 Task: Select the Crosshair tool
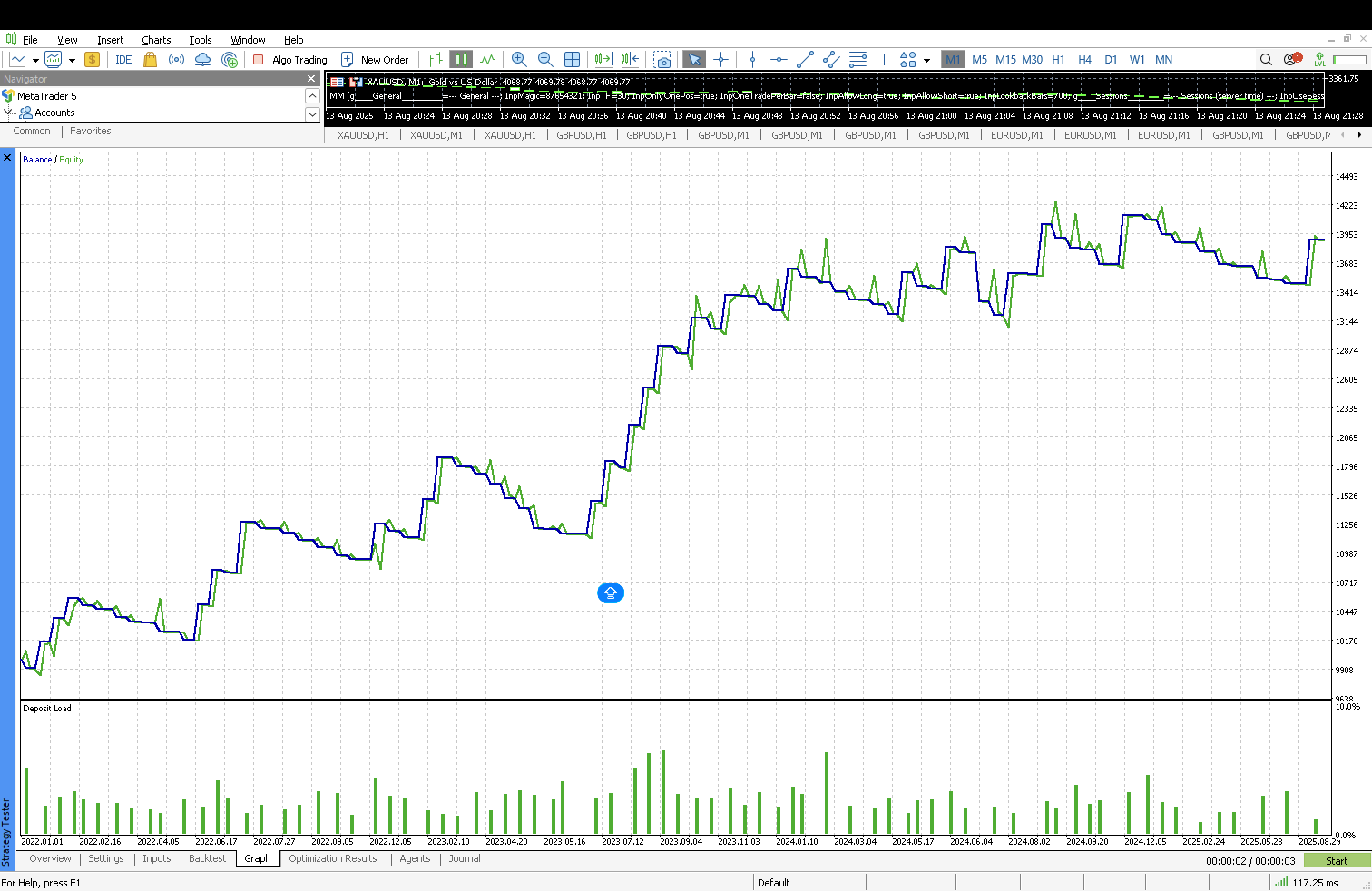720,59
